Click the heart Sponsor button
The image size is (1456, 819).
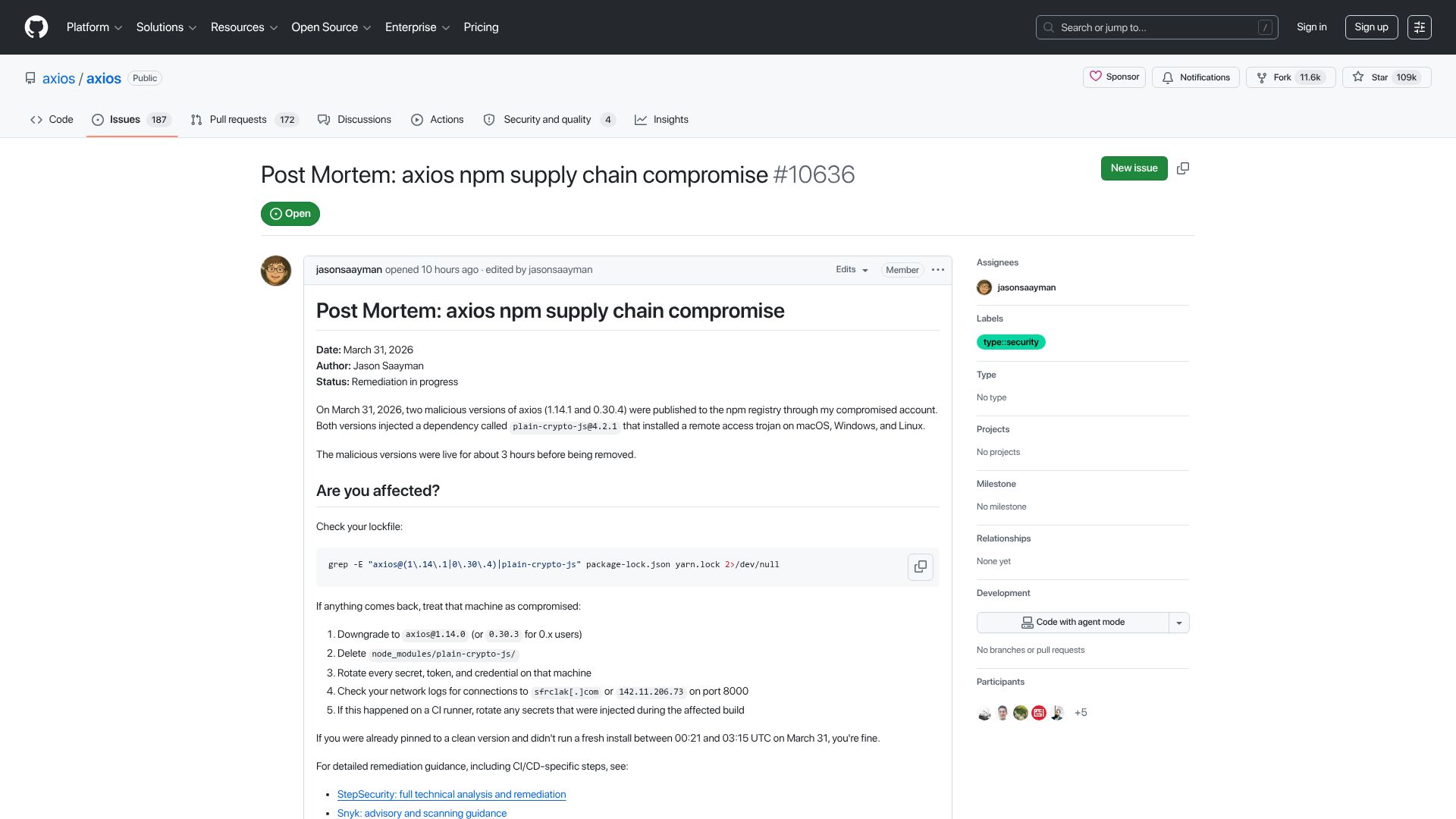[x=1114, y=77]
